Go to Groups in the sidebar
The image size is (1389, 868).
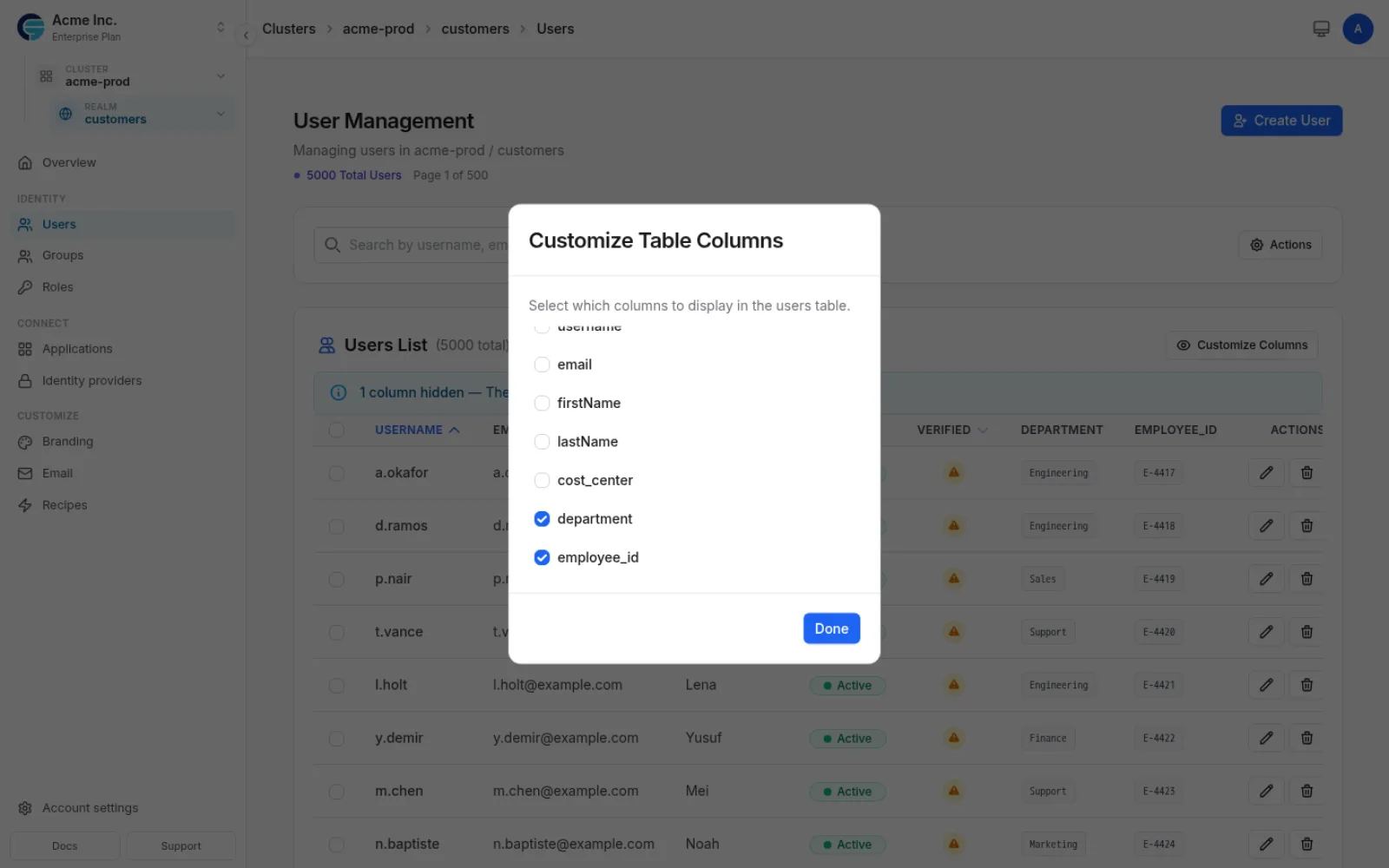coord(63,256)
